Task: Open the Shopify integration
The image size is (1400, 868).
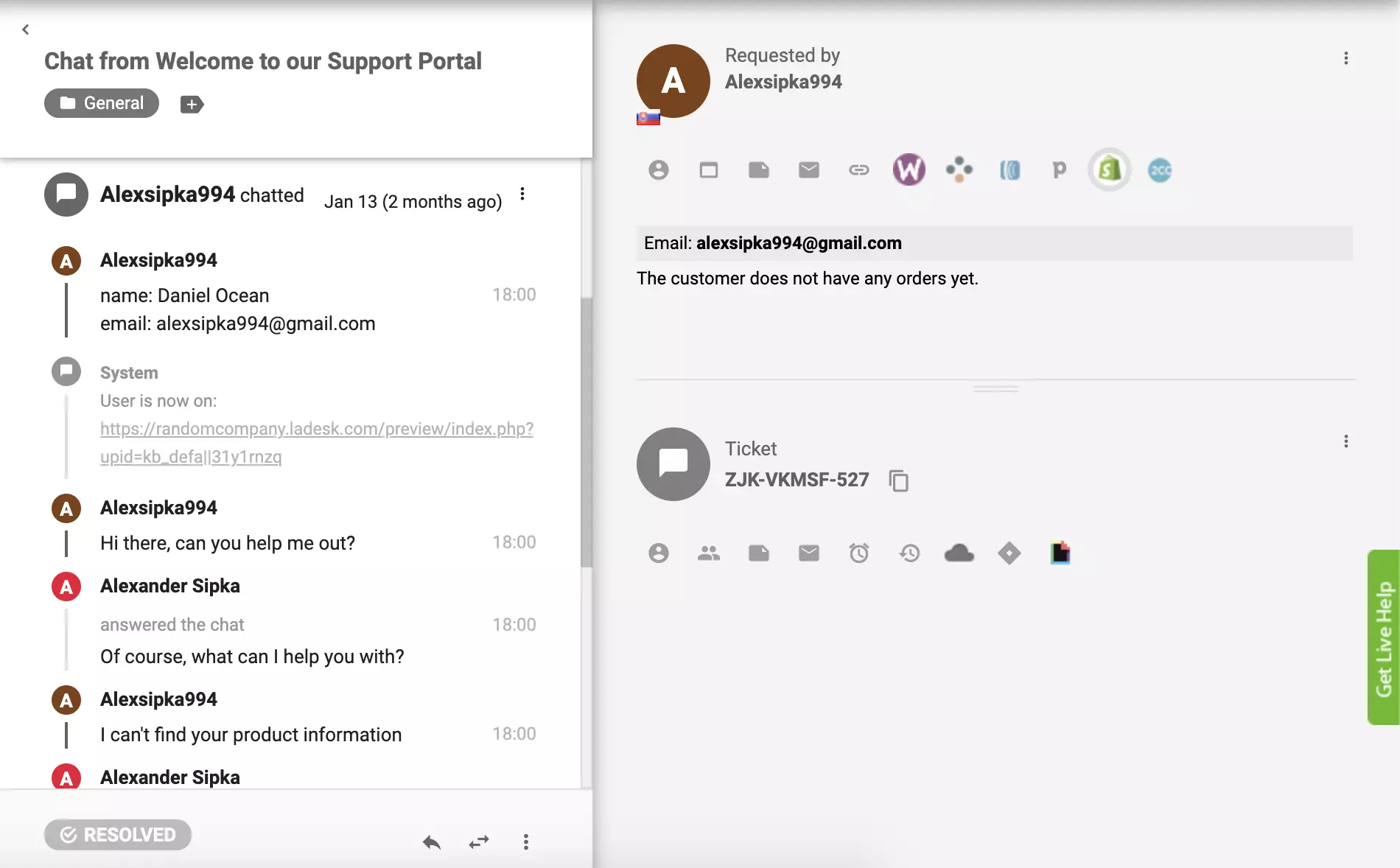Action: [x=1108, y=169]
